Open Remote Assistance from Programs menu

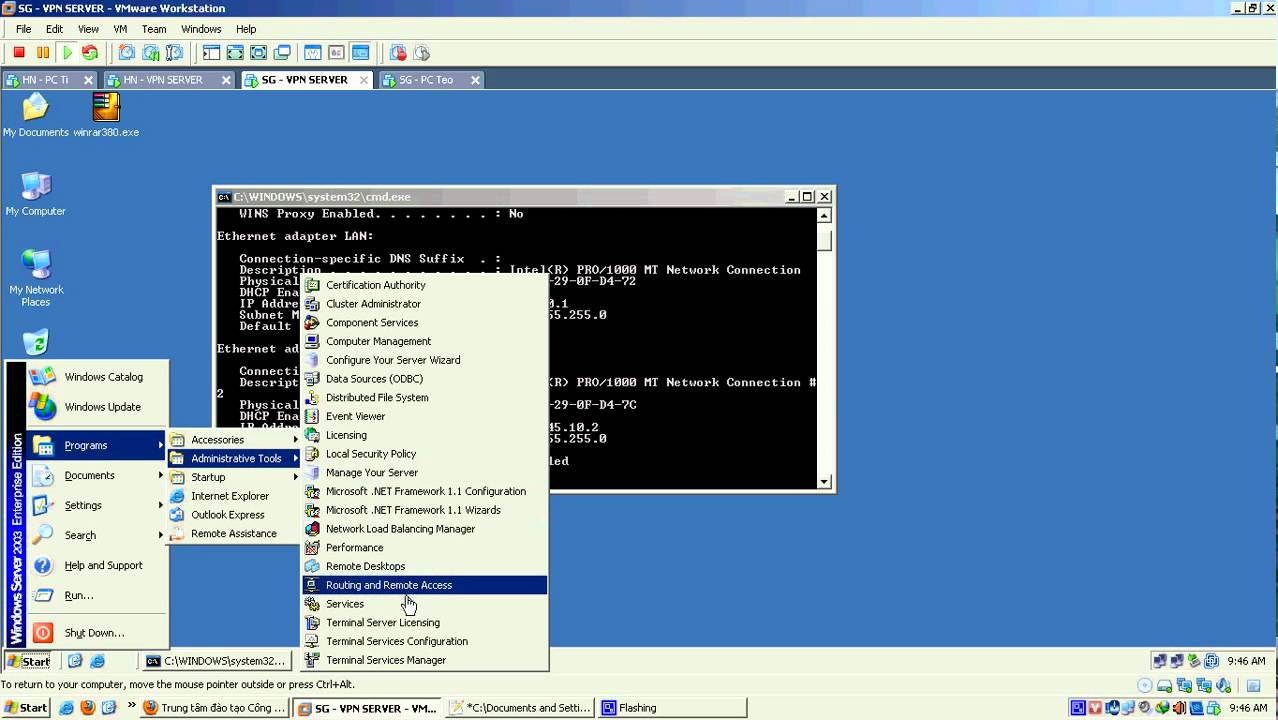click(x=234, y=533)
